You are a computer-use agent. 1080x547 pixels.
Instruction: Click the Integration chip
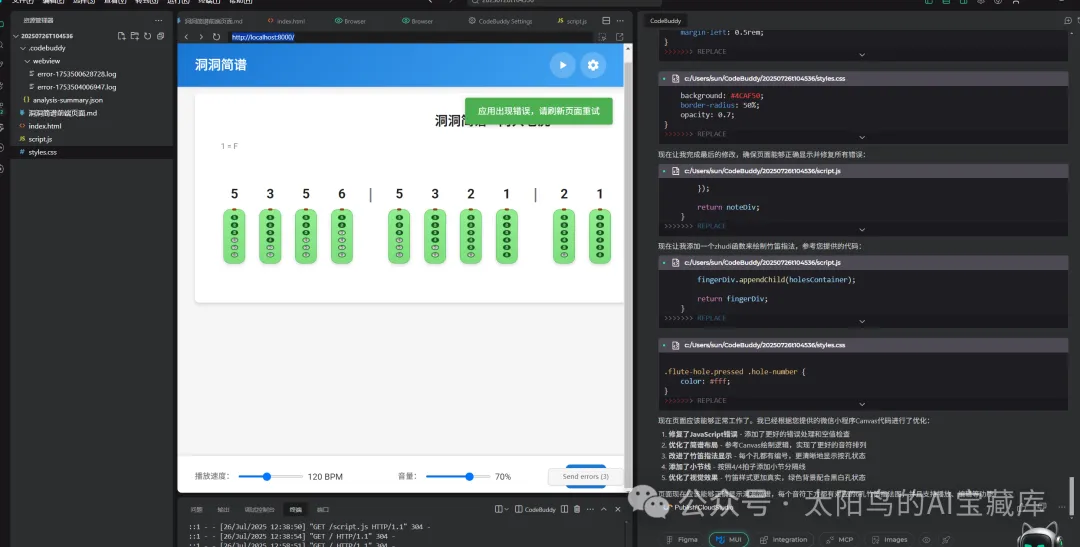pyautogui.click(x=784, y=539)
